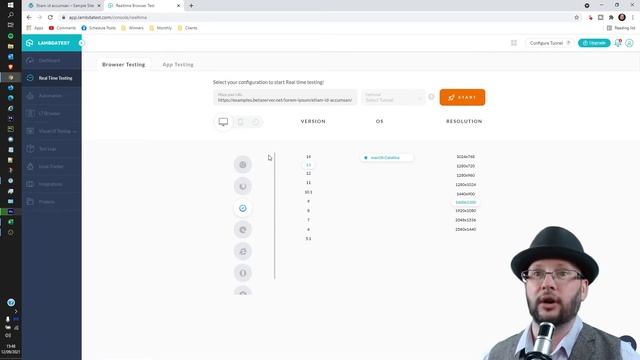
Task: Switch to mobile device type
Action: tap(240, 122)
